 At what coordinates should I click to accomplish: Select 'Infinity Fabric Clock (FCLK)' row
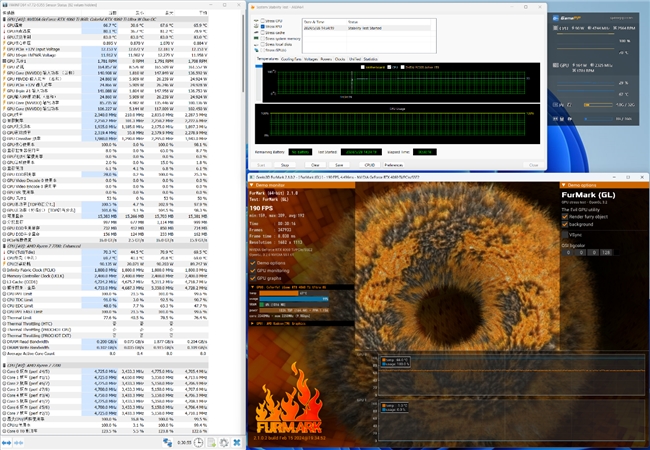coord(105,270)
